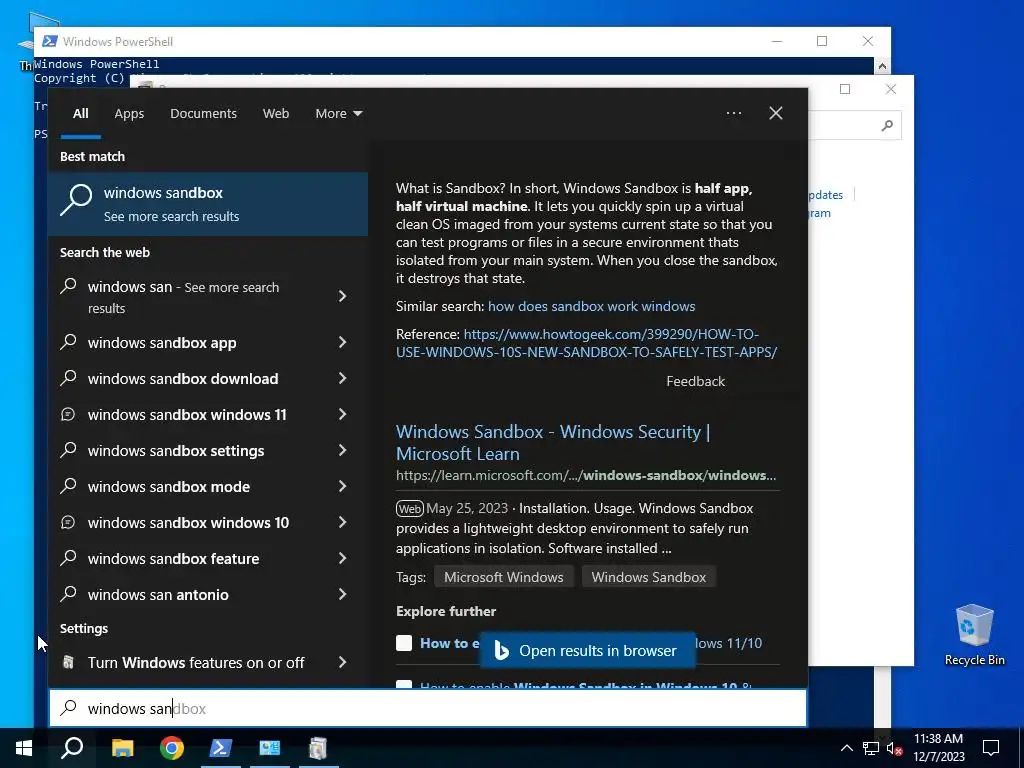Click the muted volume tray icon
This screenshot has height=768, width=1024.
895,748
